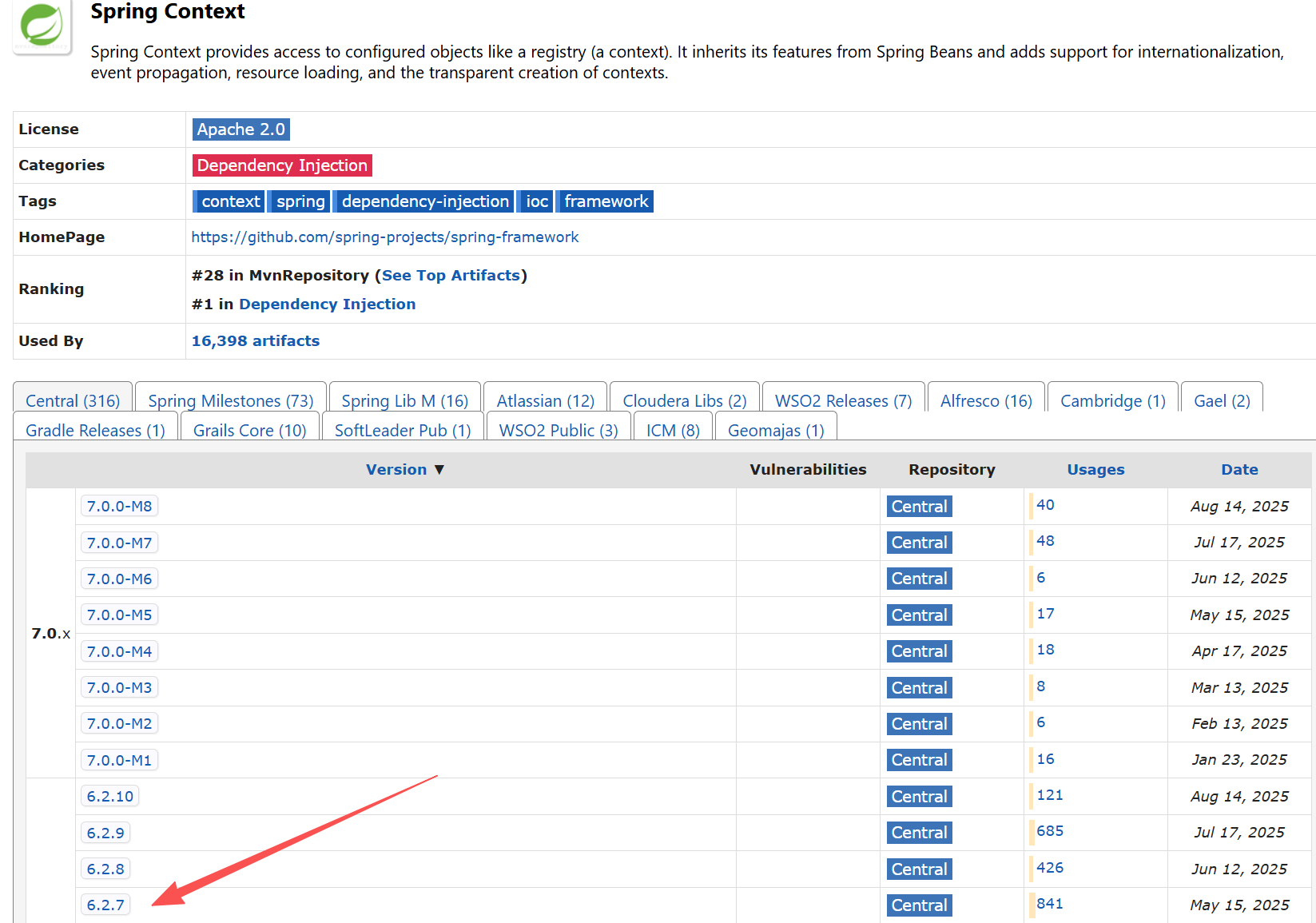The height and width of the screenshot is (923, 1316).
Task: Click the Spring Context logo icon
Action: (42, 26)
